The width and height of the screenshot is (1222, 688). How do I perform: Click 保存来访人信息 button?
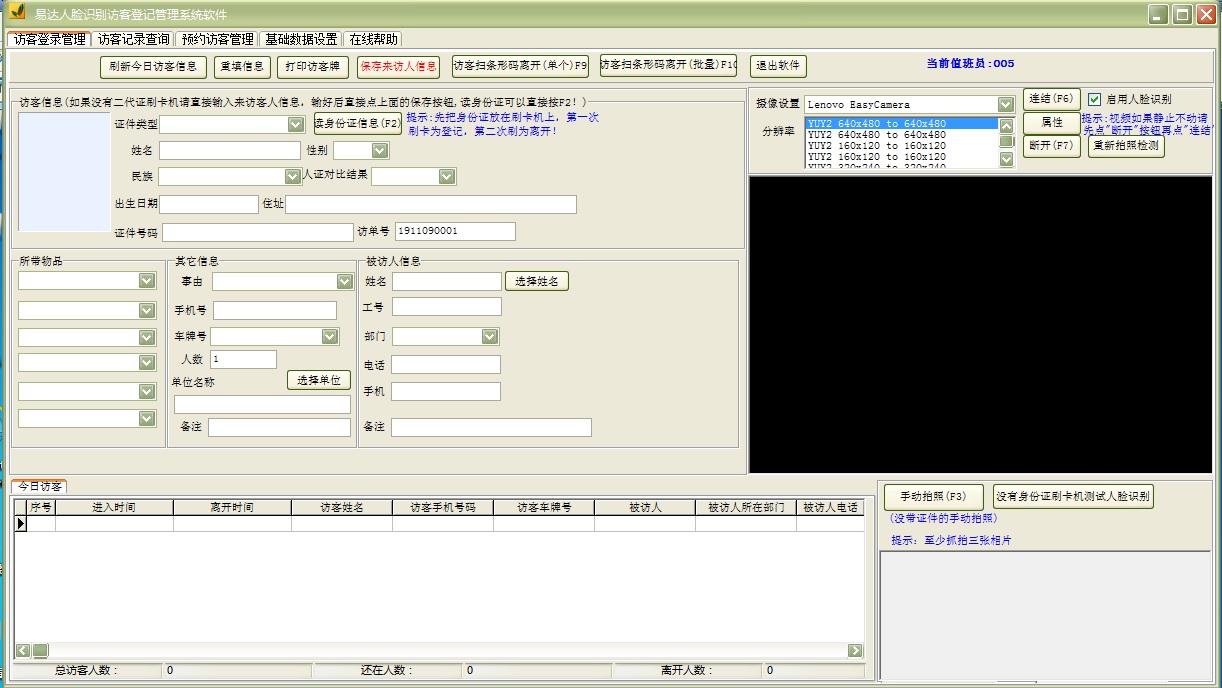[x=398, y=66]
